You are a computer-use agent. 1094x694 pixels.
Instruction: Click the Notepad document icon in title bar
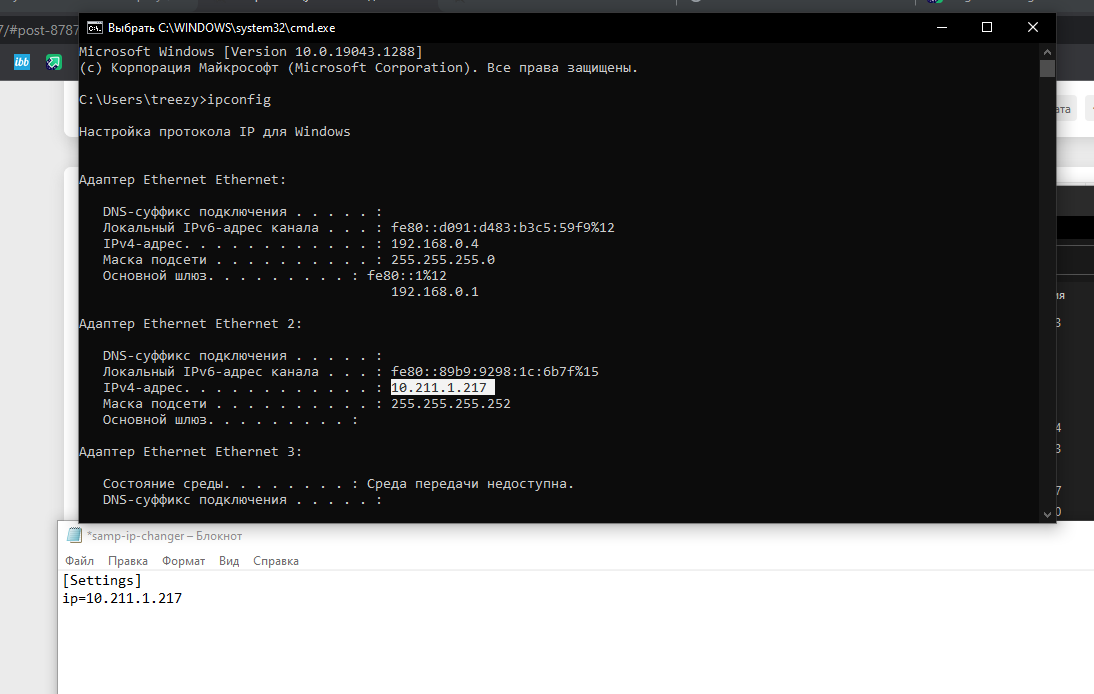coord(74,535)
